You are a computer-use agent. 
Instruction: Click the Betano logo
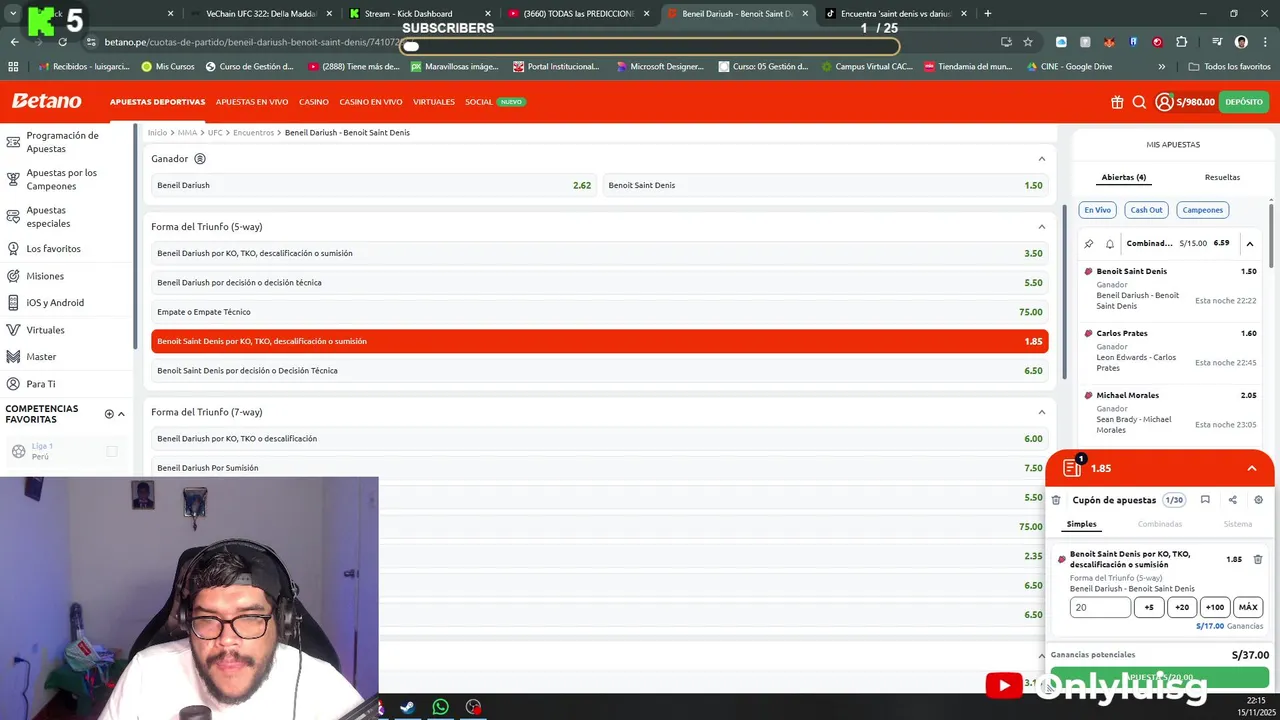47,101
